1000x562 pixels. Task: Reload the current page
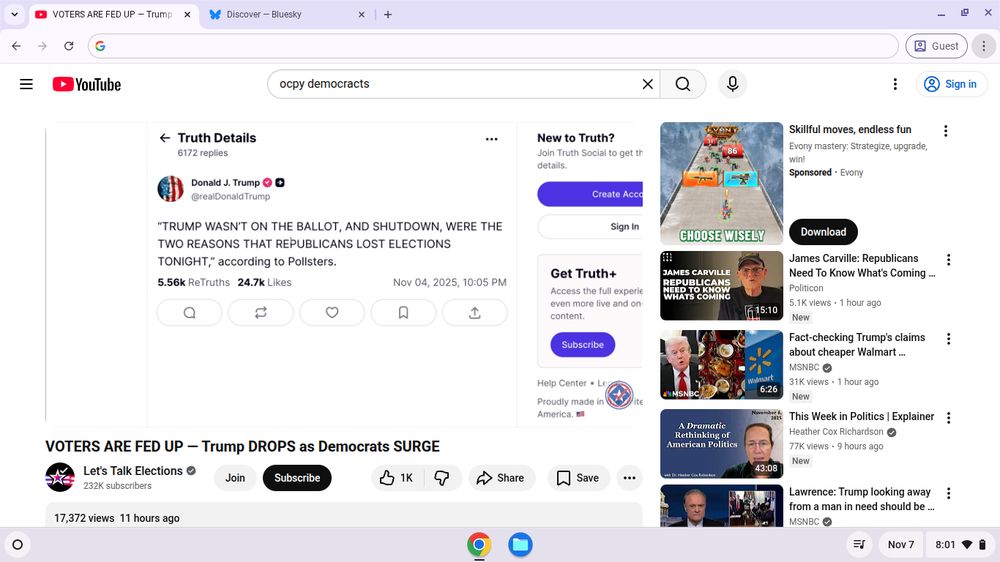point(69,46)
